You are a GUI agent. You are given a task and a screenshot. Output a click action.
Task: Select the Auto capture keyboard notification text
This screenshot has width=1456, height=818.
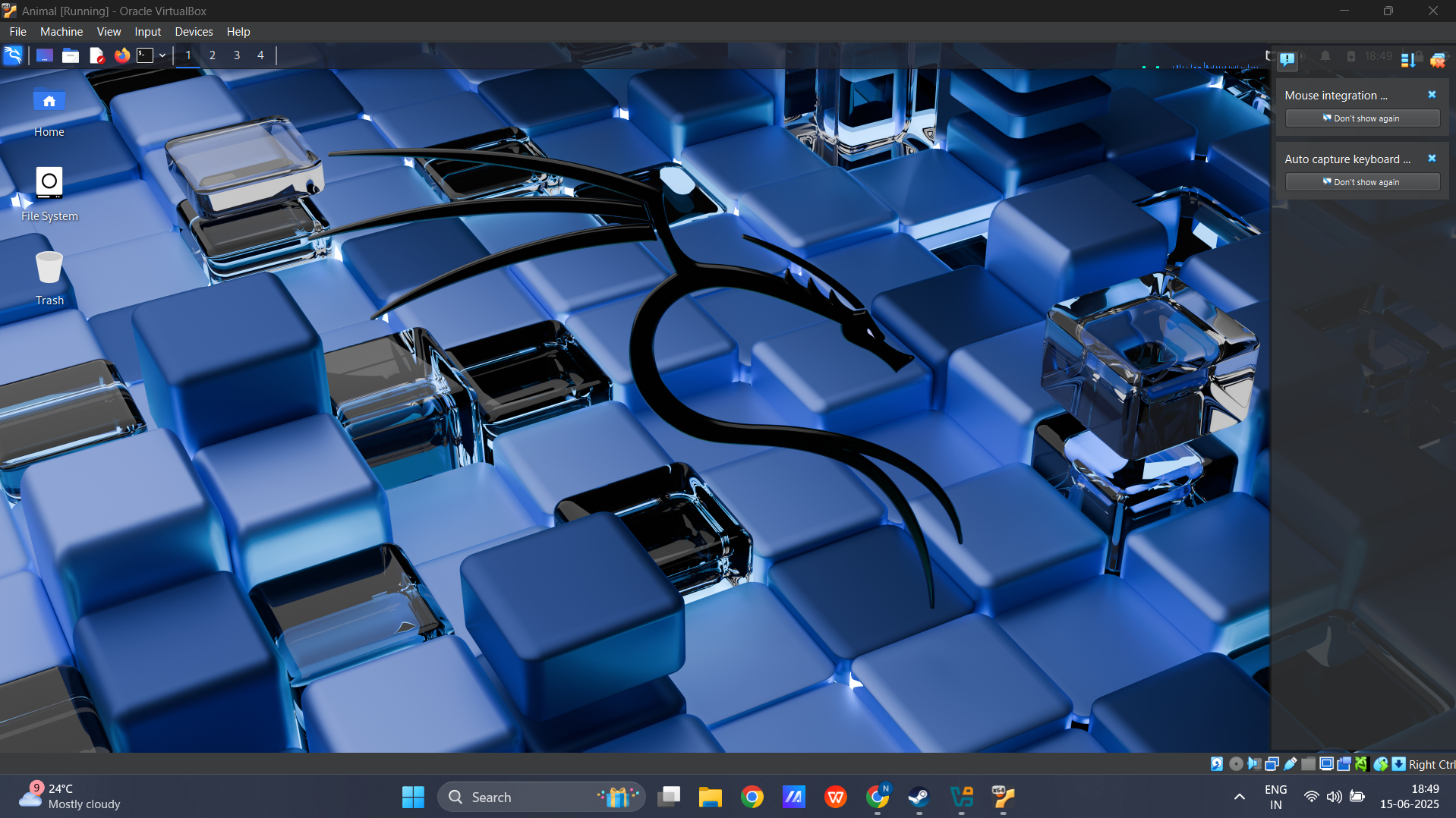click(1347, 159)
